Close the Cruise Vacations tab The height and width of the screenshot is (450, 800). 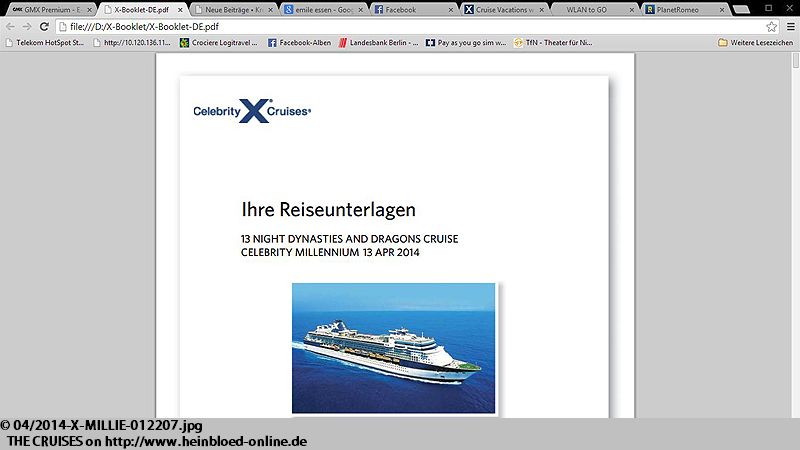[x=541, y=10]
